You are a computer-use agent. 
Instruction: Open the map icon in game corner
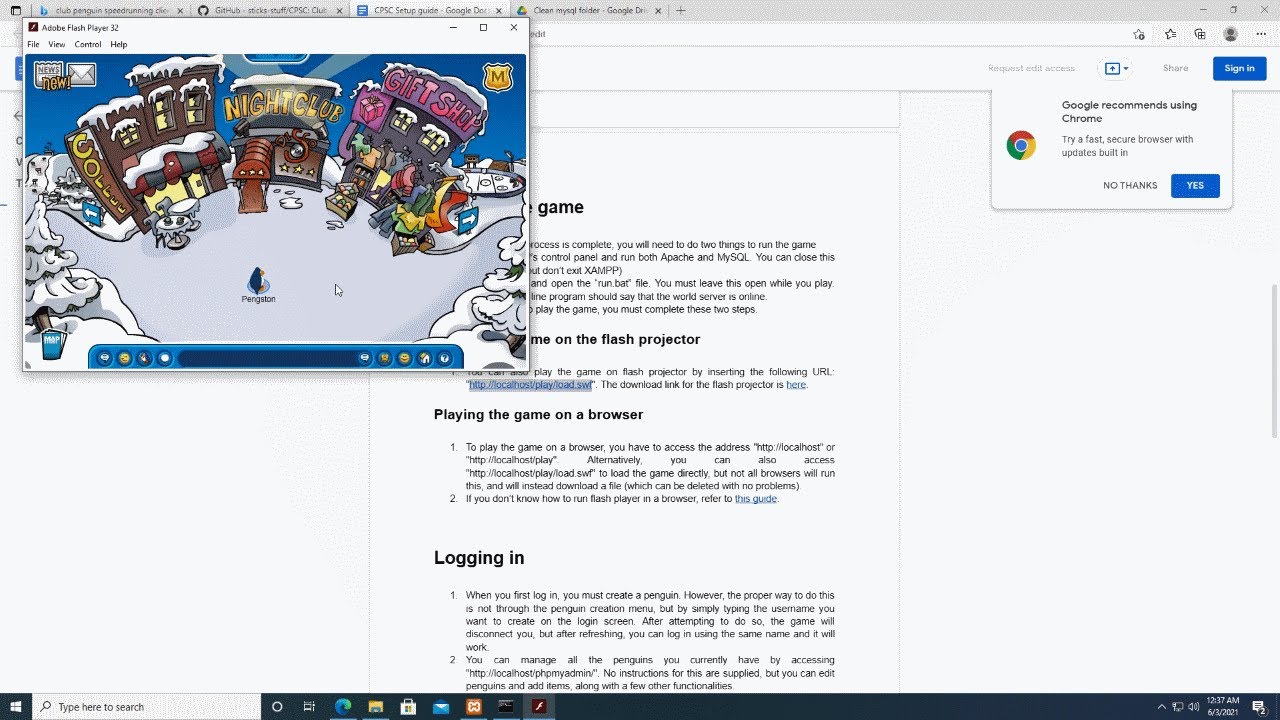53,344
